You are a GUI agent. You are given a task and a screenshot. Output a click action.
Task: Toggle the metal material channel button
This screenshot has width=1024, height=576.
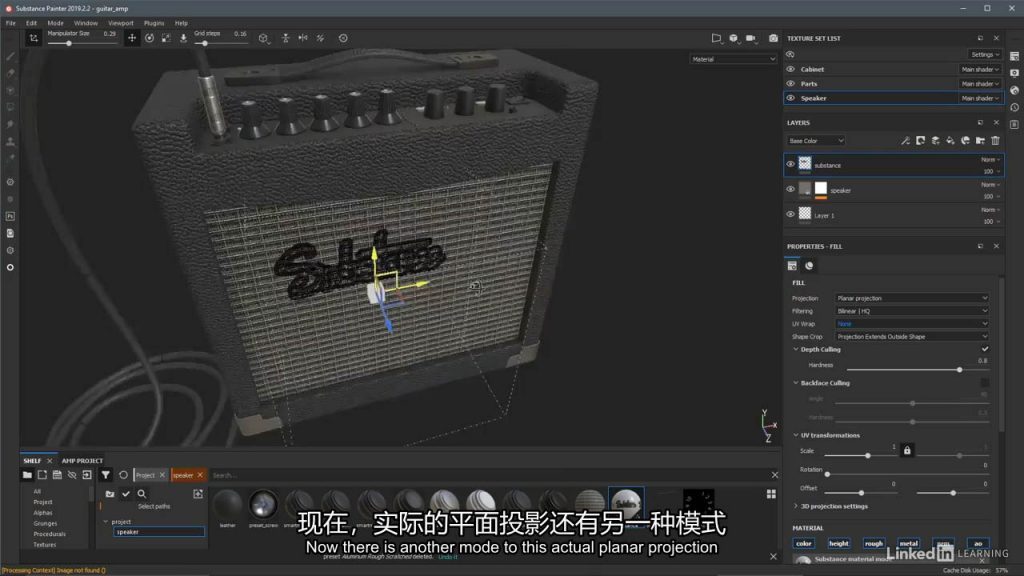click(x=908, y=543)
